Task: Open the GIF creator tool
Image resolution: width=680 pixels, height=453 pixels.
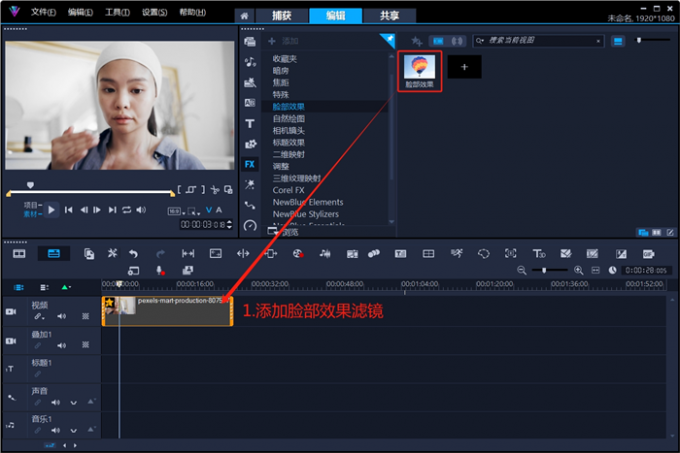Action: pyautogui.click(x=648, y=254)
